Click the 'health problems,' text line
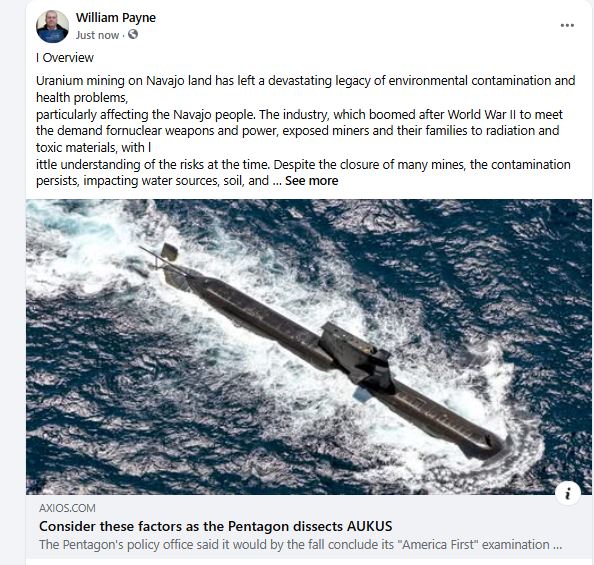Screen dimensions: 594x565 [x=82, y=98]
